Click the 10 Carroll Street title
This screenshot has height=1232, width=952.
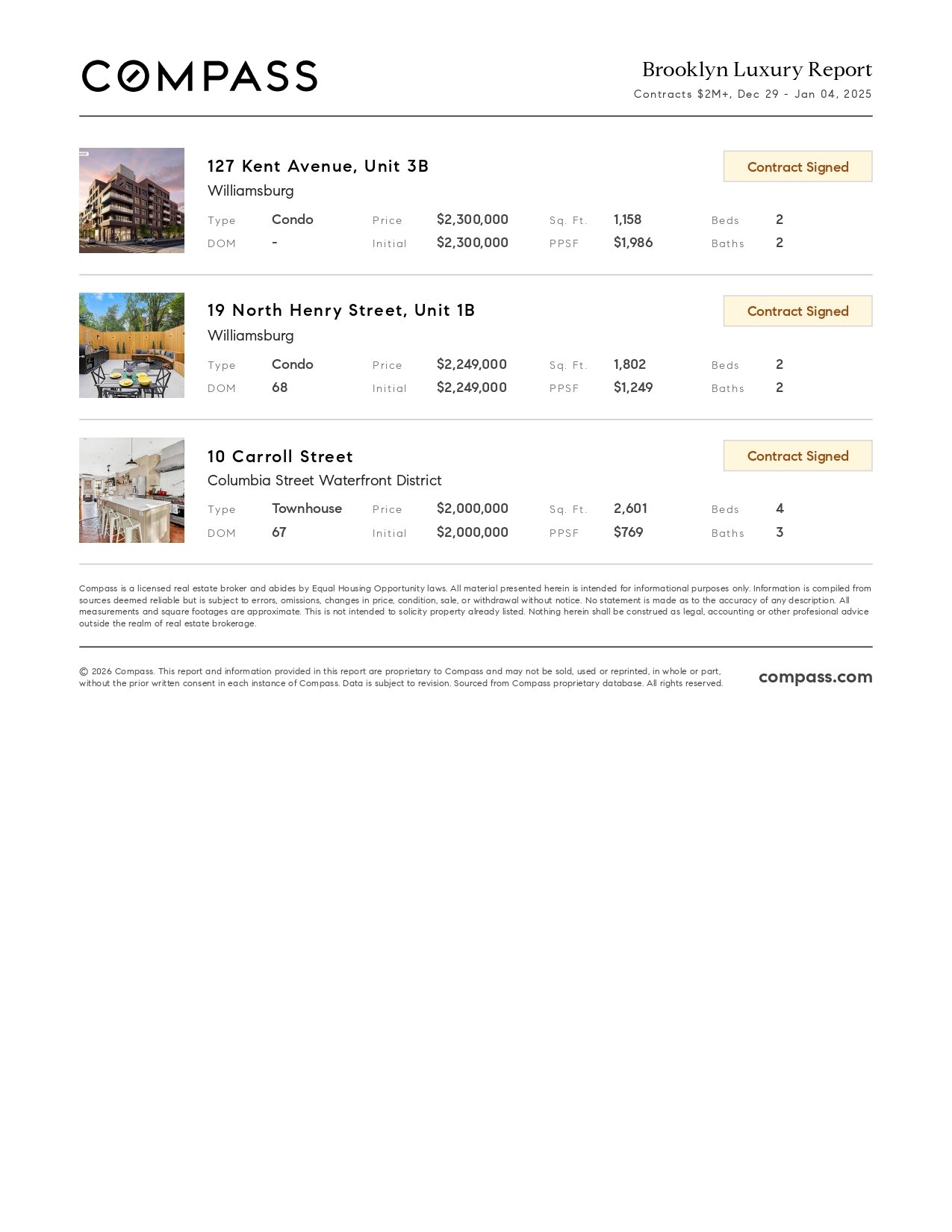[x=280, y=456]
